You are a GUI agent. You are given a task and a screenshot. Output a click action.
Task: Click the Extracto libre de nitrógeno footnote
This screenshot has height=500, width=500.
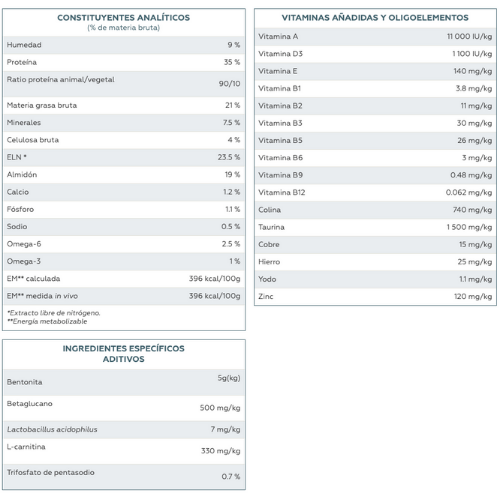click(54, 313)
